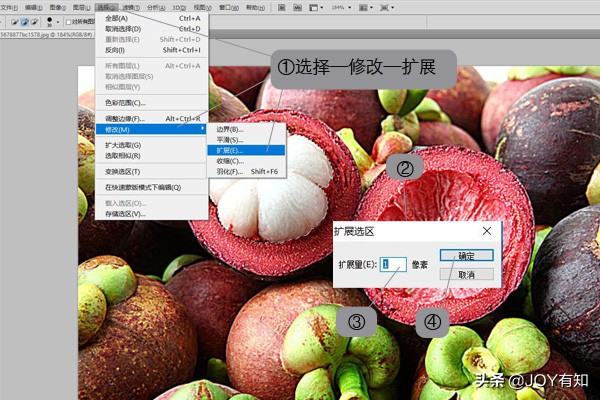Open the 分析(A) menu
Viewport: 600px width, 400px height.
tap(156, 7)
